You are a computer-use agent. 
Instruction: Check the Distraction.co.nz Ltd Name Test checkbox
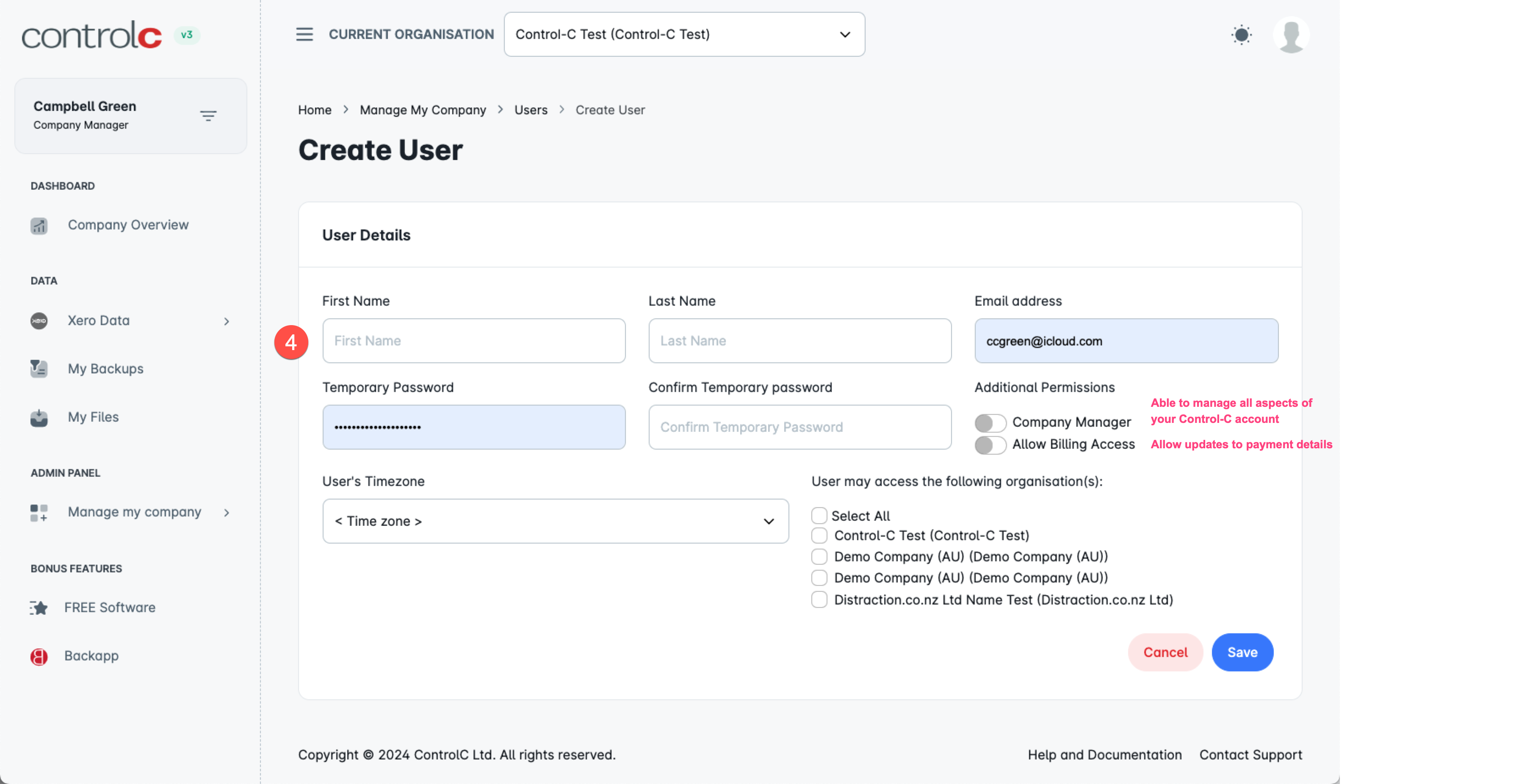coord(819,600)
